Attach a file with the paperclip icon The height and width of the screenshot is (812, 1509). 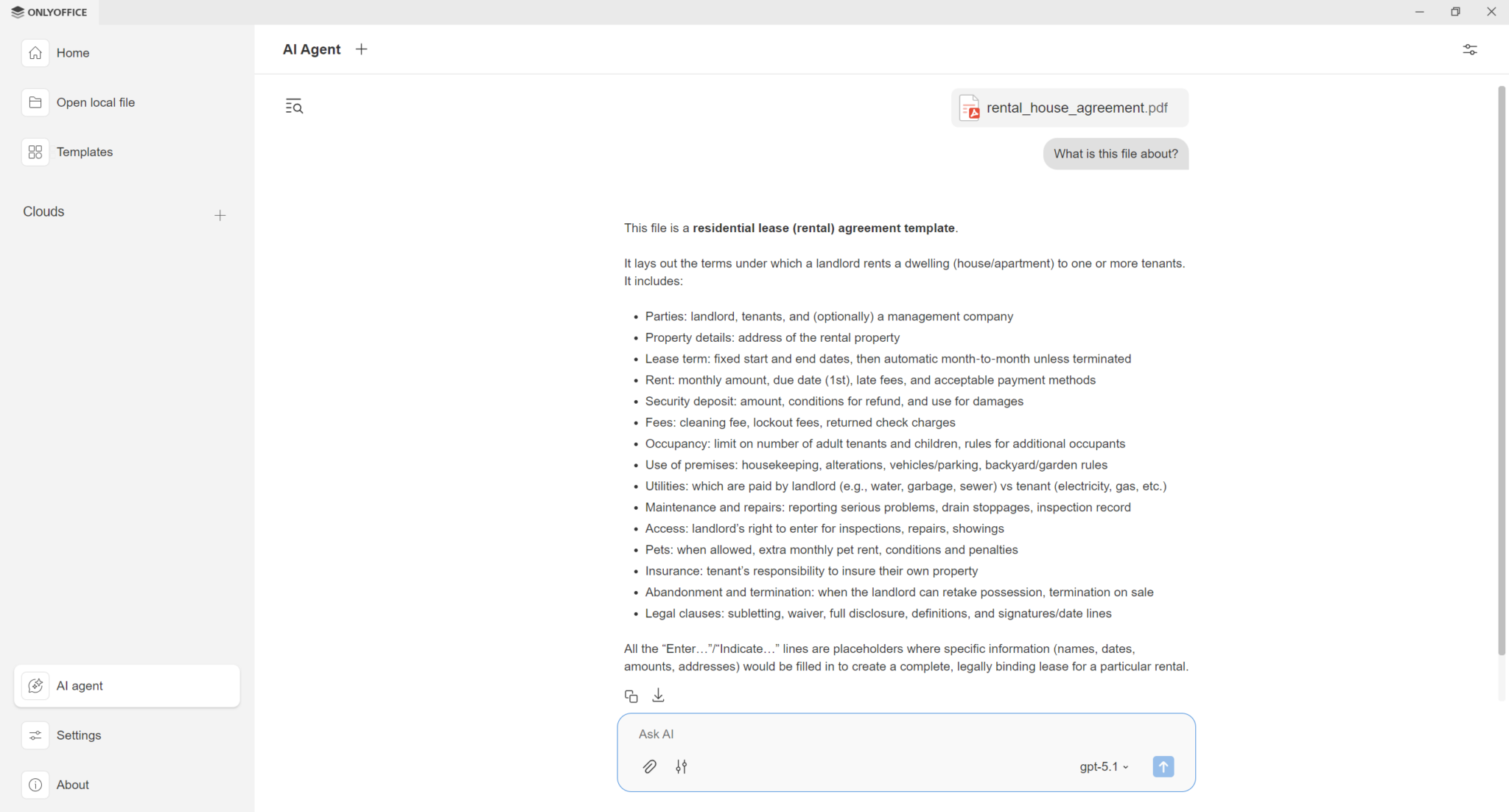click(x=650, y=766)
